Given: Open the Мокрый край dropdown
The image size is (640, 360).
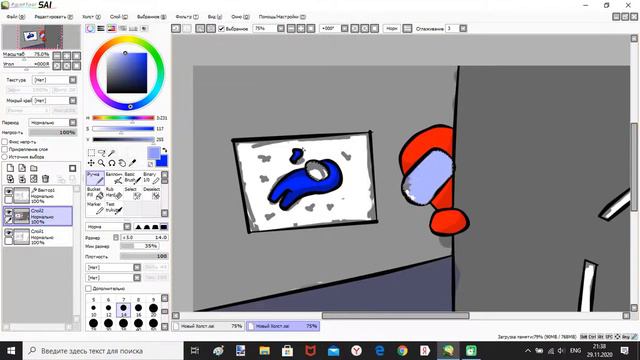Looking at the screenshot, I should 54,100.
